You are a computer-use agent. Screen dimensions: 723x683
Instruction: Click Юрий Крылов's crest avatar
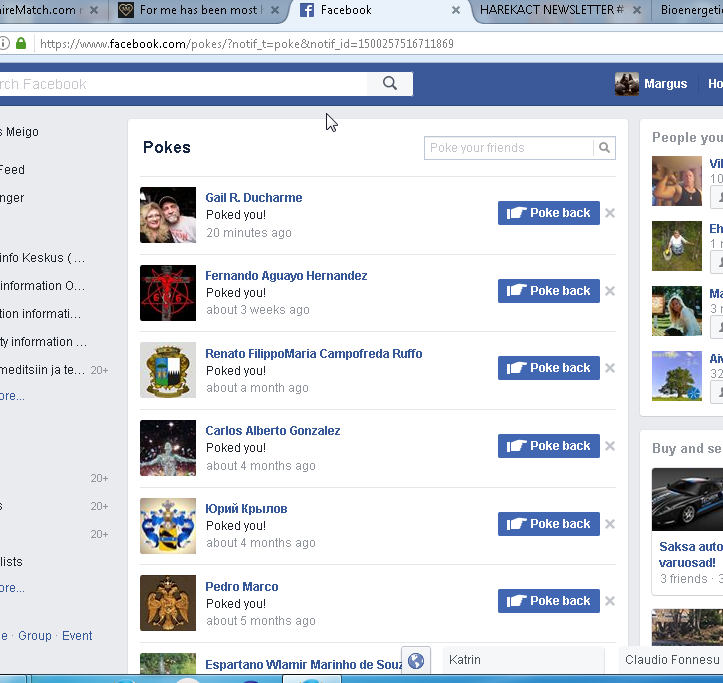click(x=168, y=526)
